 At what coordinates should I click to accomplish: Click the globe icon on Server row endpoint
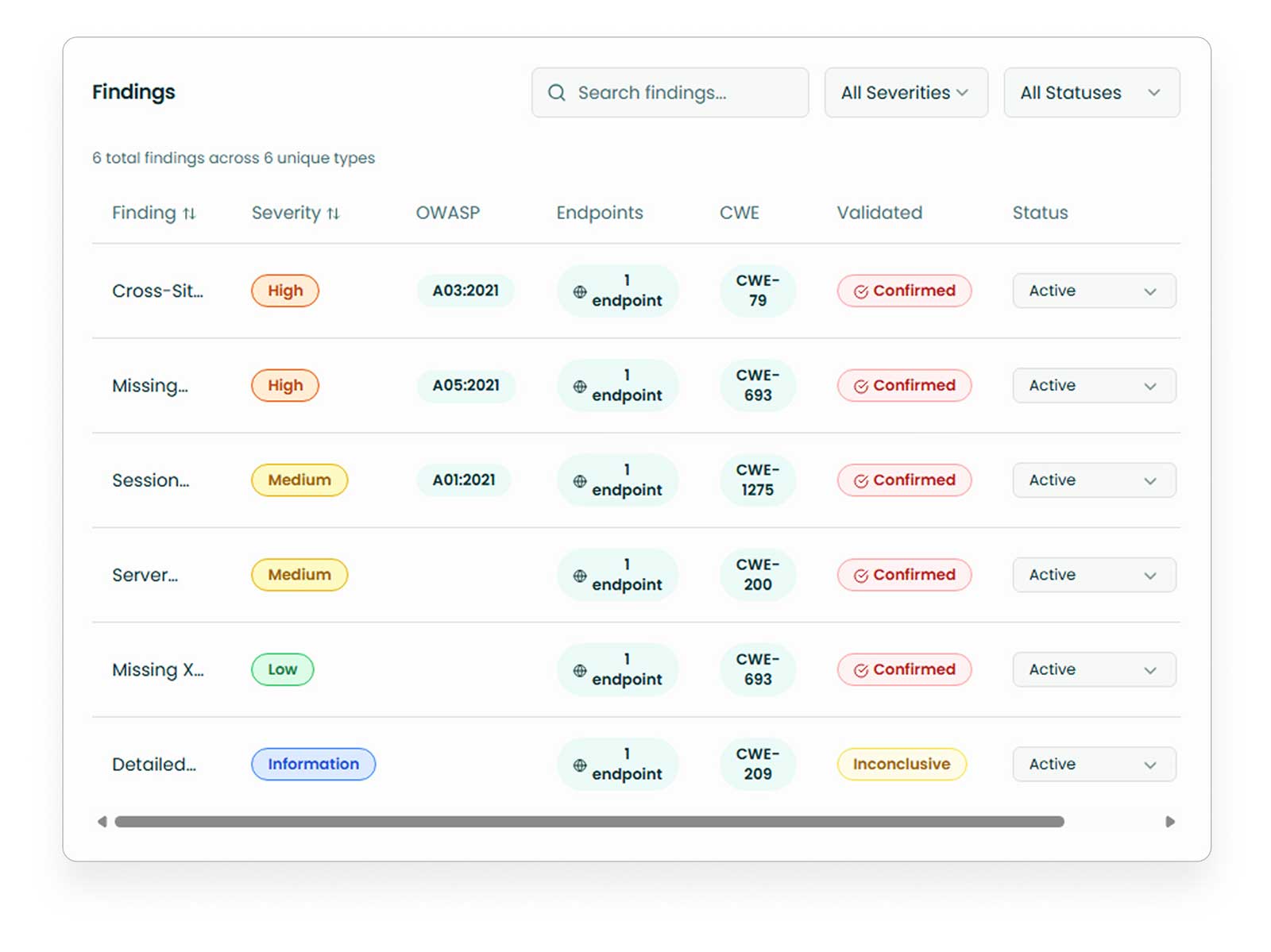pos(580,575)
